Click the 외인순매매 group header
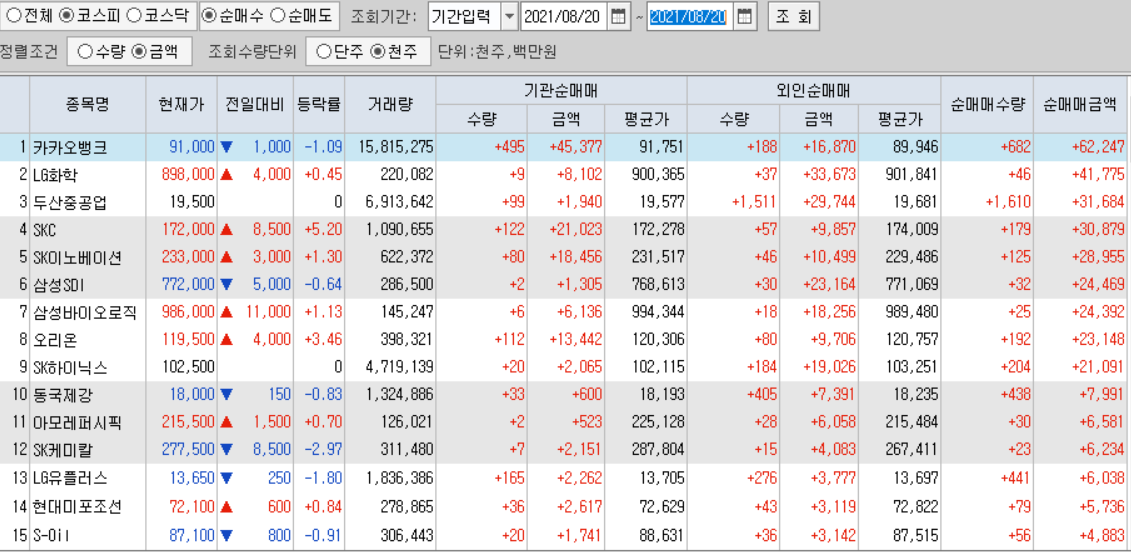Screen dimensions: 1131x552 coord(814,91)
